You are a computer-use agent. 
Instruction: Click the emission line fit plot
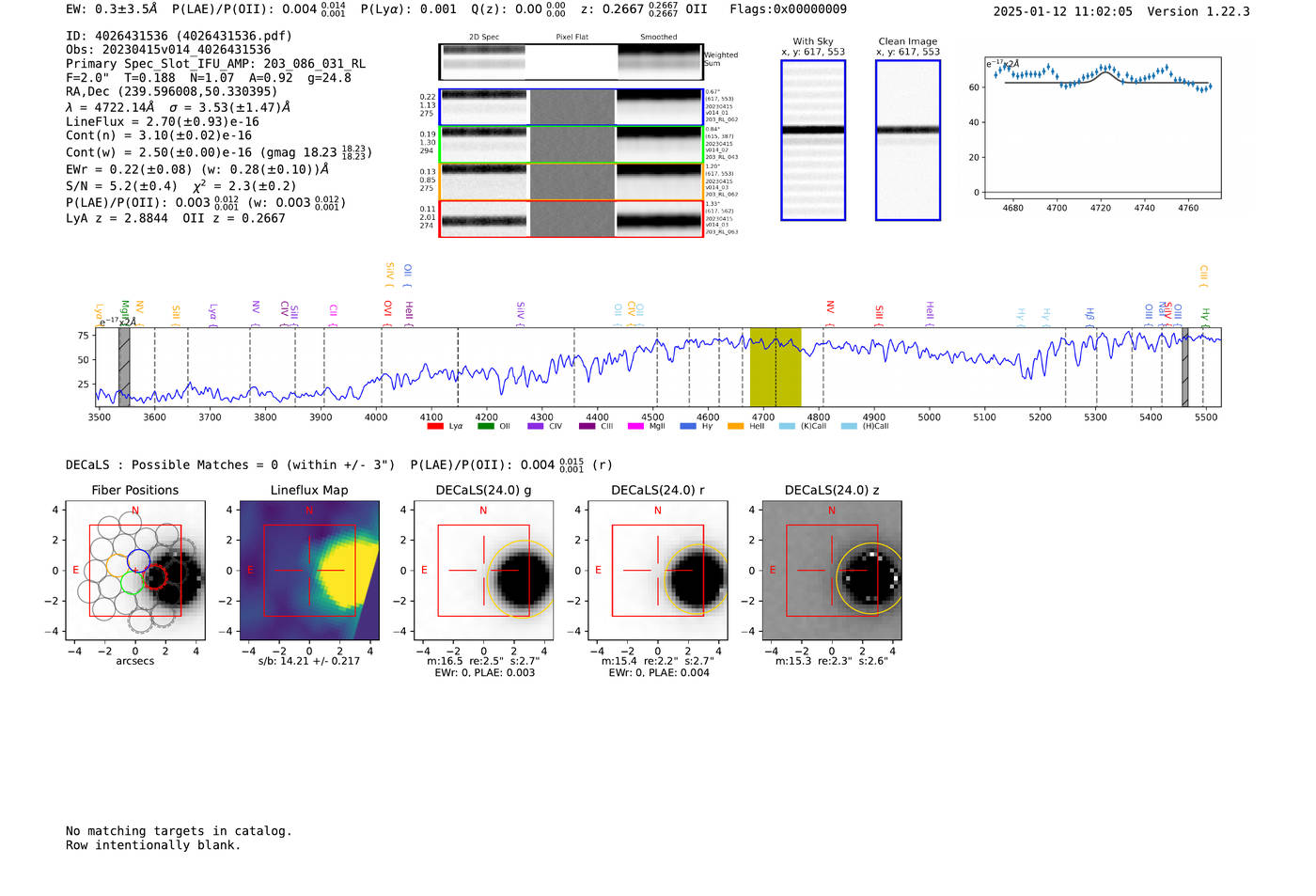pyautogui.click(x=1103, y=128)
